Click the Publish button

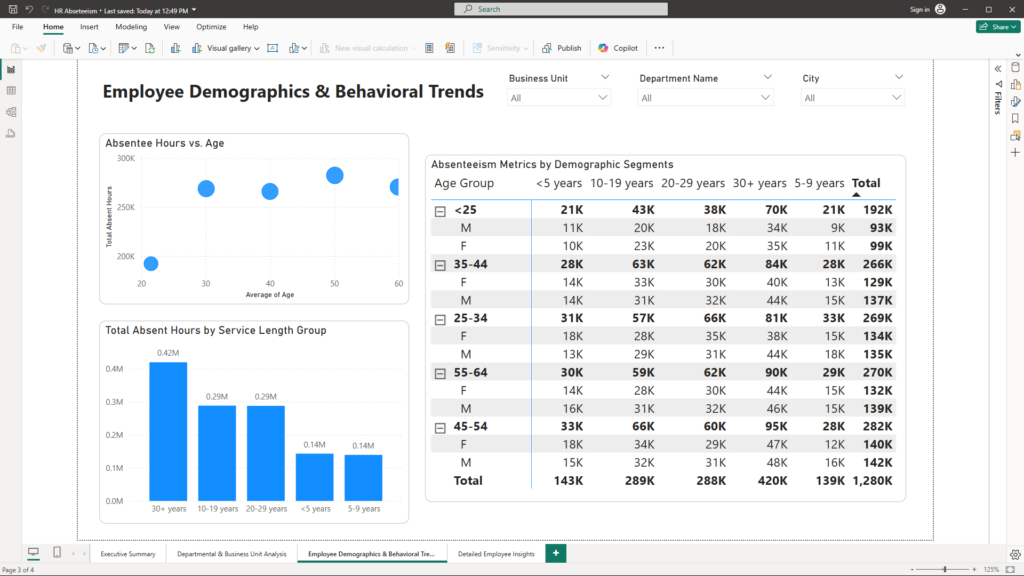562,48
